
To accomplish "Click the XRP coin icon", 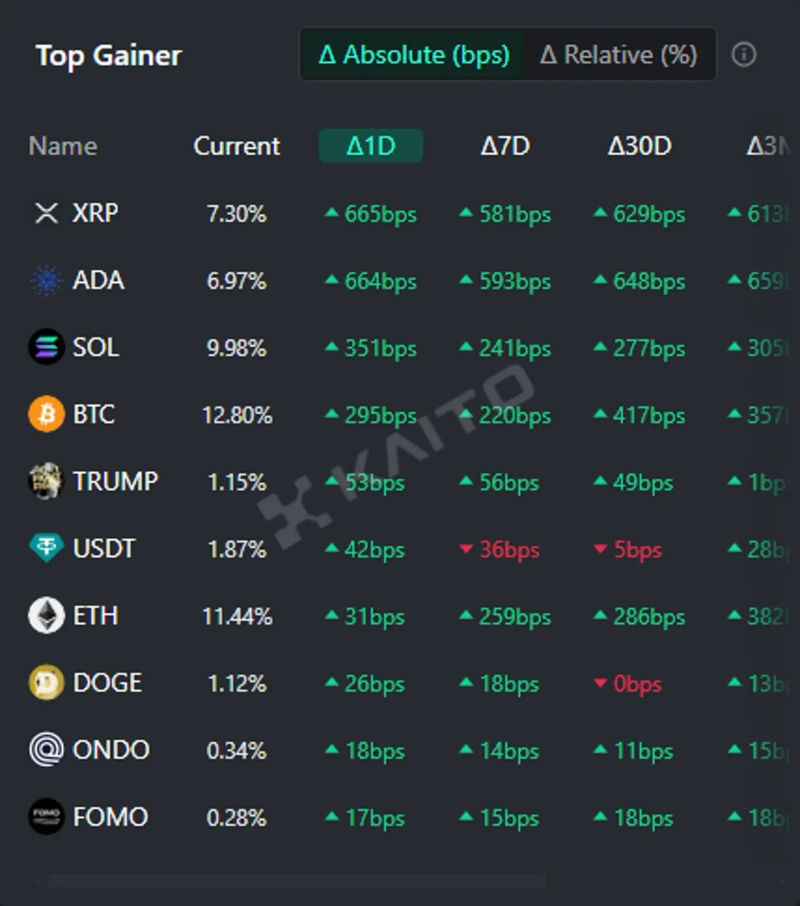I will tap(46, 213).
